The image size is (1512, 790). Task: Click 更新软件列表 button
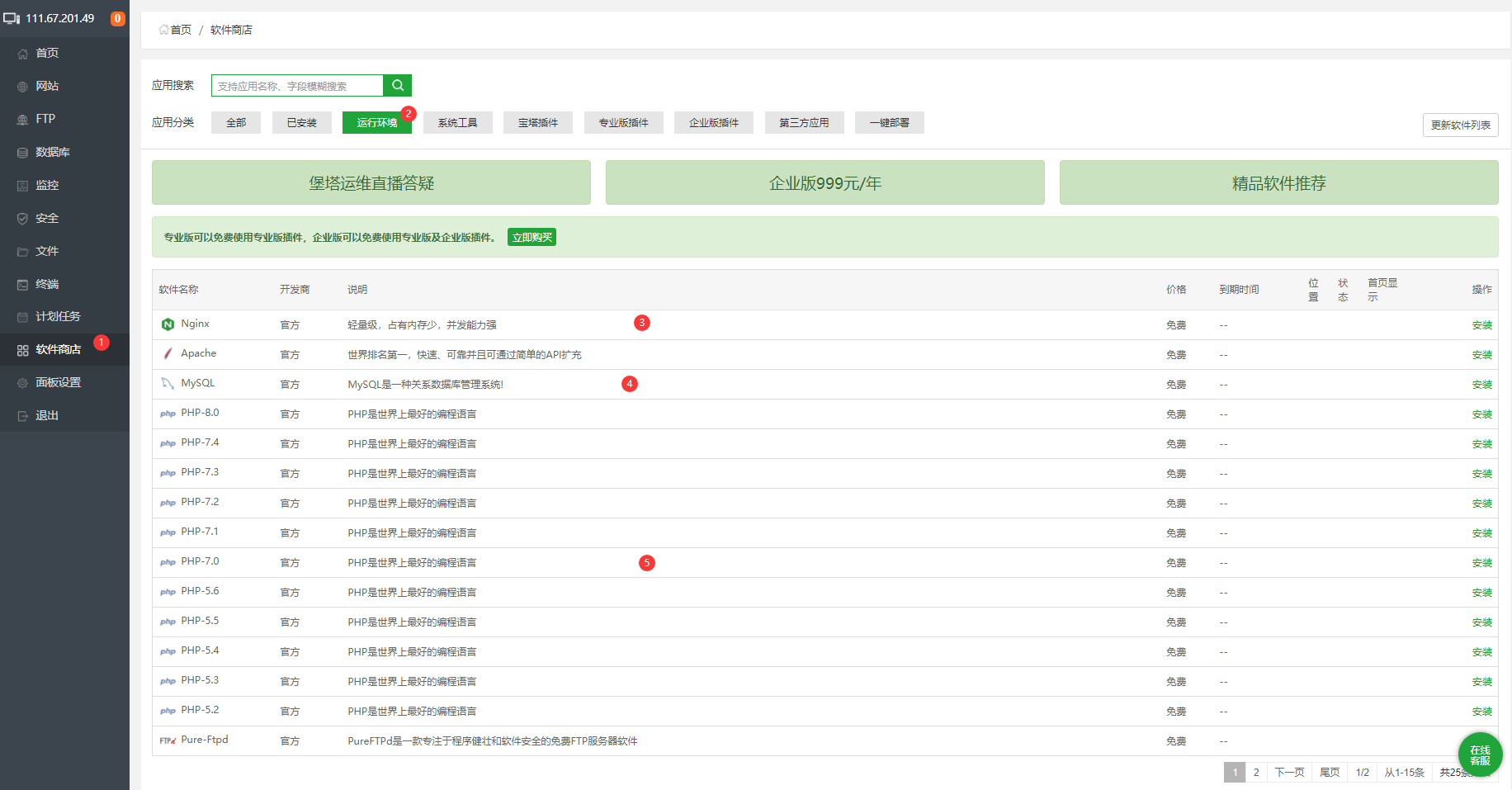[1460, 125]
